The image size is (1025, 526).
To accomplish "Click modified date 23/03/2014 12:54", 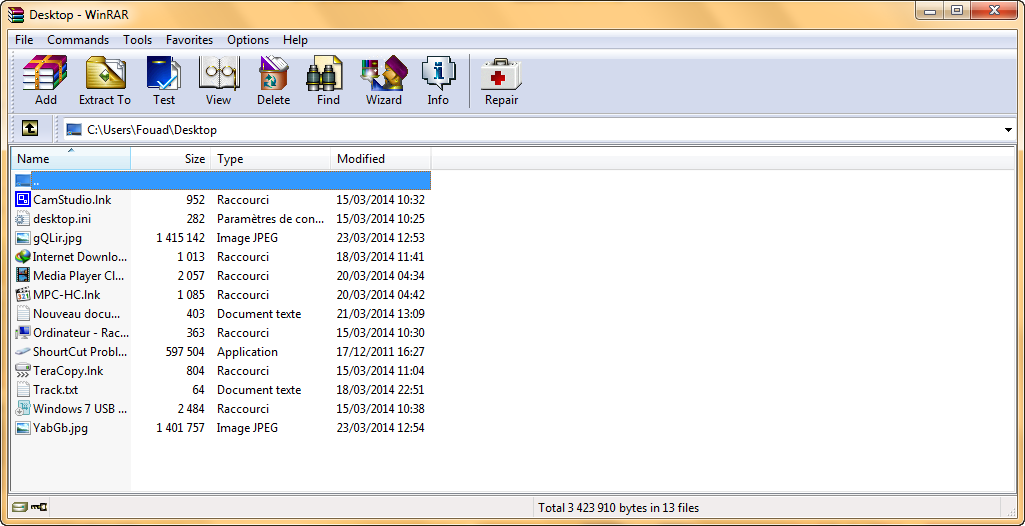I will [x=380, y=428].
